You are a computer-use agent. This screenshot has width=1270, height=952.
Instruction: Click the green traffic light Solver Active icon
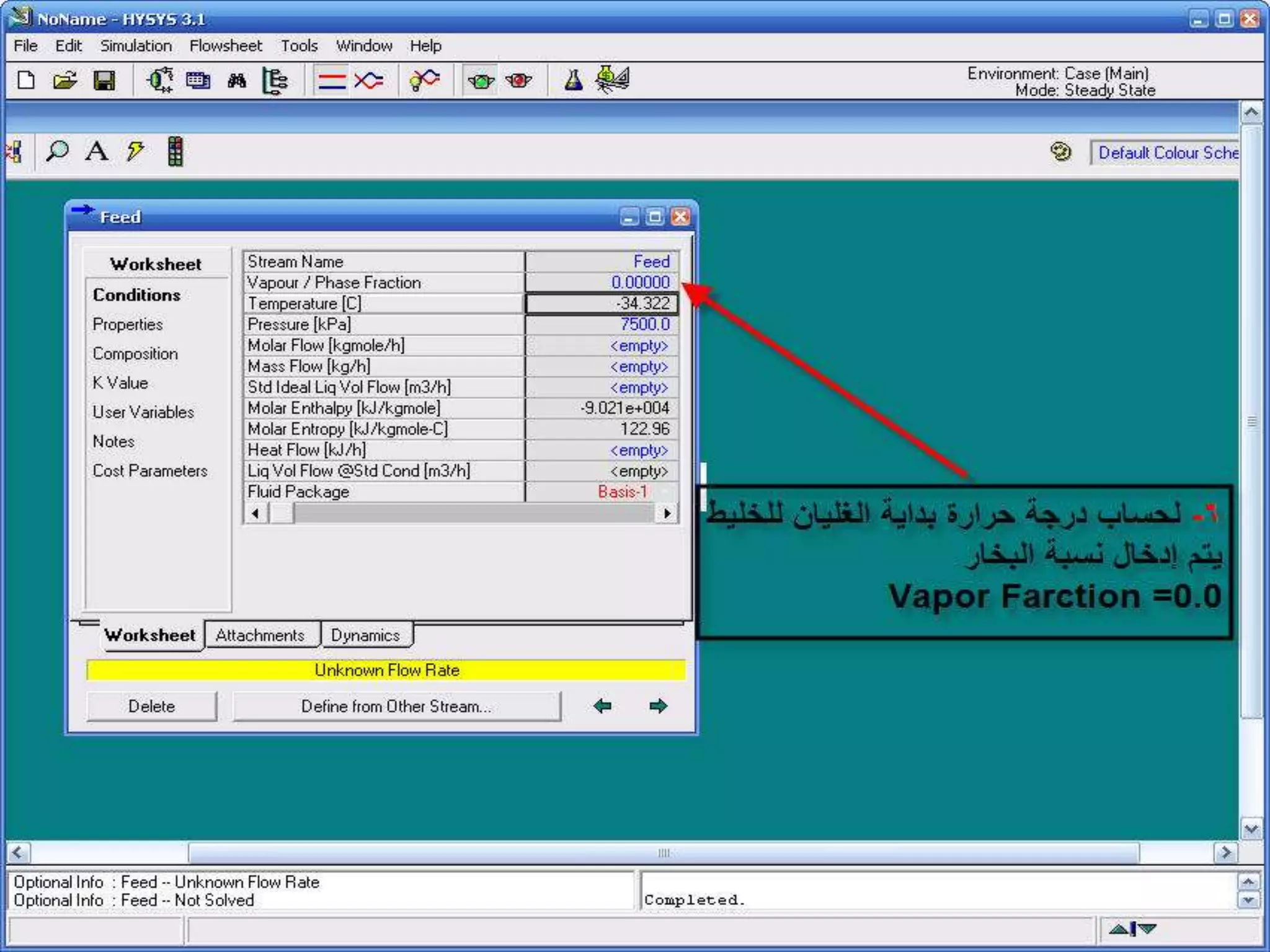[481, 81]
